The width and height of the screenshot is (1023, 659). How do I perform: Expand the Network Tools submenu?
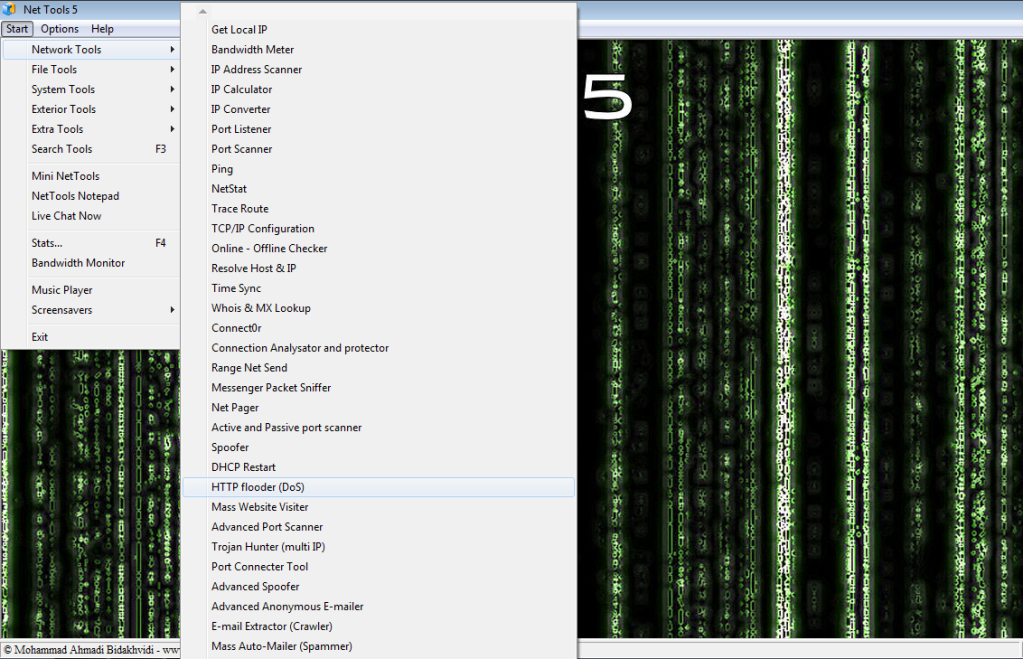(91, 50)
